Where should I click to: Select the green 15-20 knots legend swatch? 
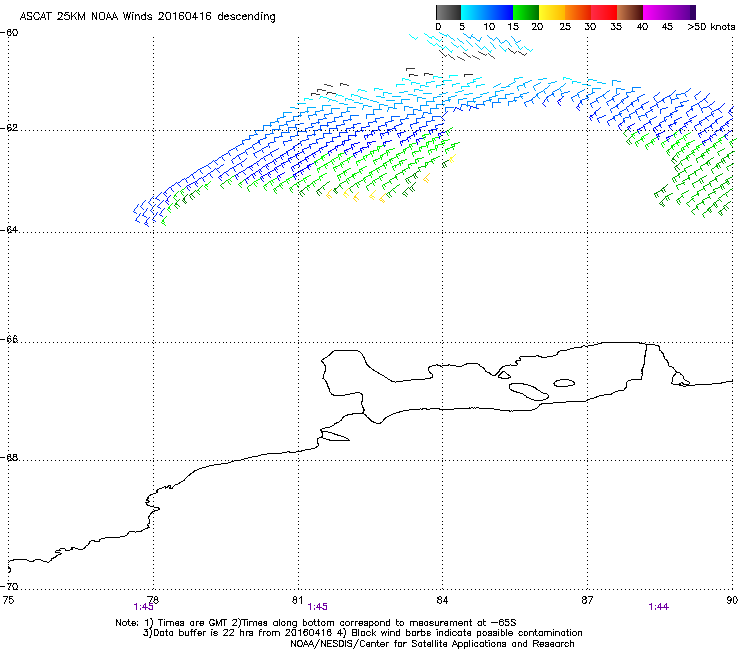tap(526, 12)
